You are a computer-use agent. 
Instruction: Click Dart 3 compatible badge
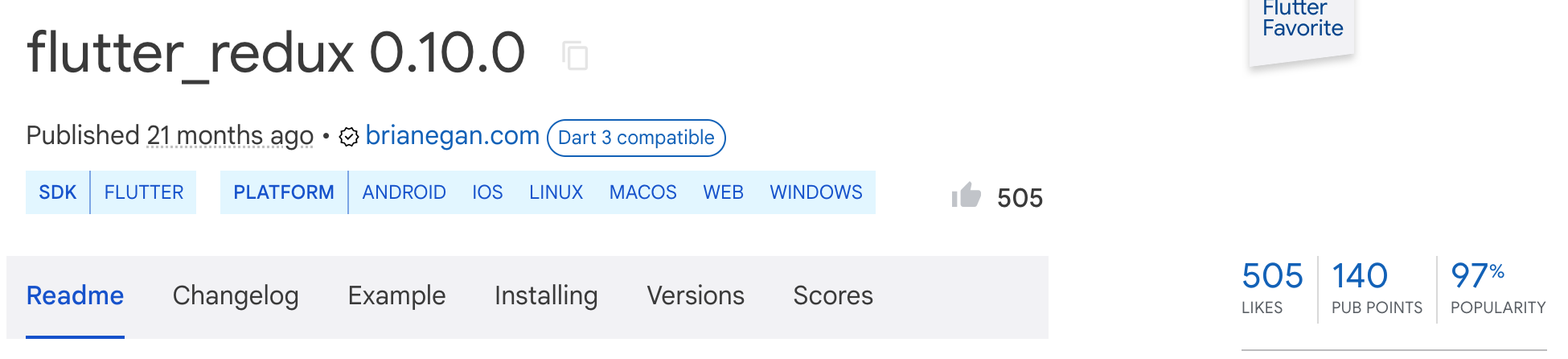(x=636, y=138)
